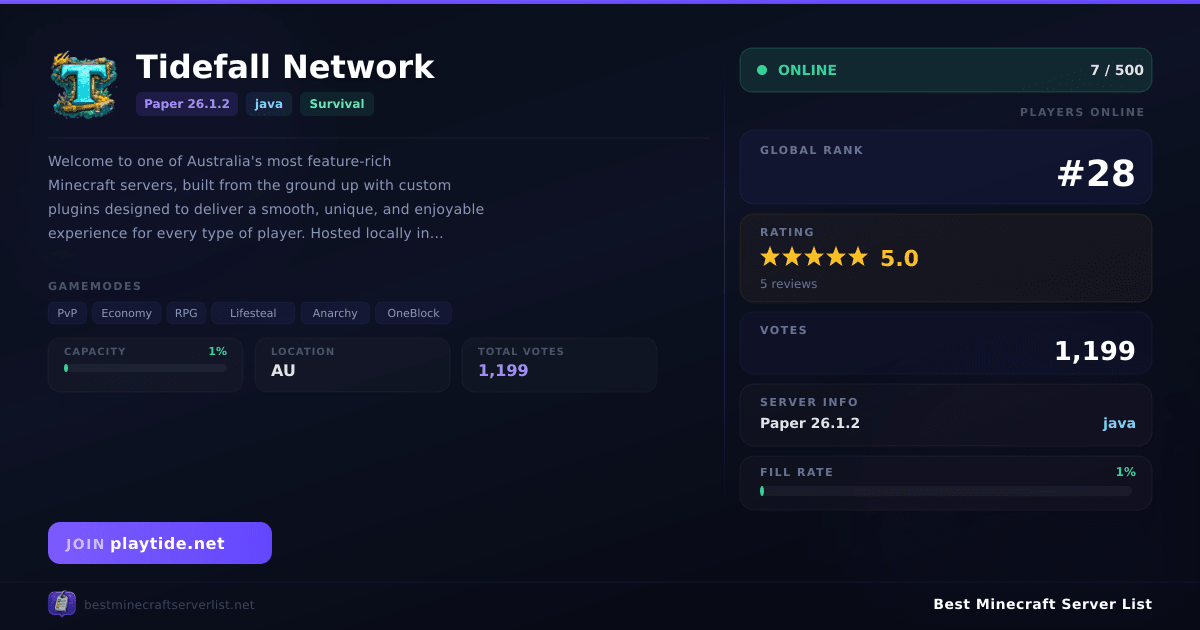Click the Tidefall Network server logo
Viewport: 1200px width, 630px height.
pyautogui.click(x=84, y=84)
